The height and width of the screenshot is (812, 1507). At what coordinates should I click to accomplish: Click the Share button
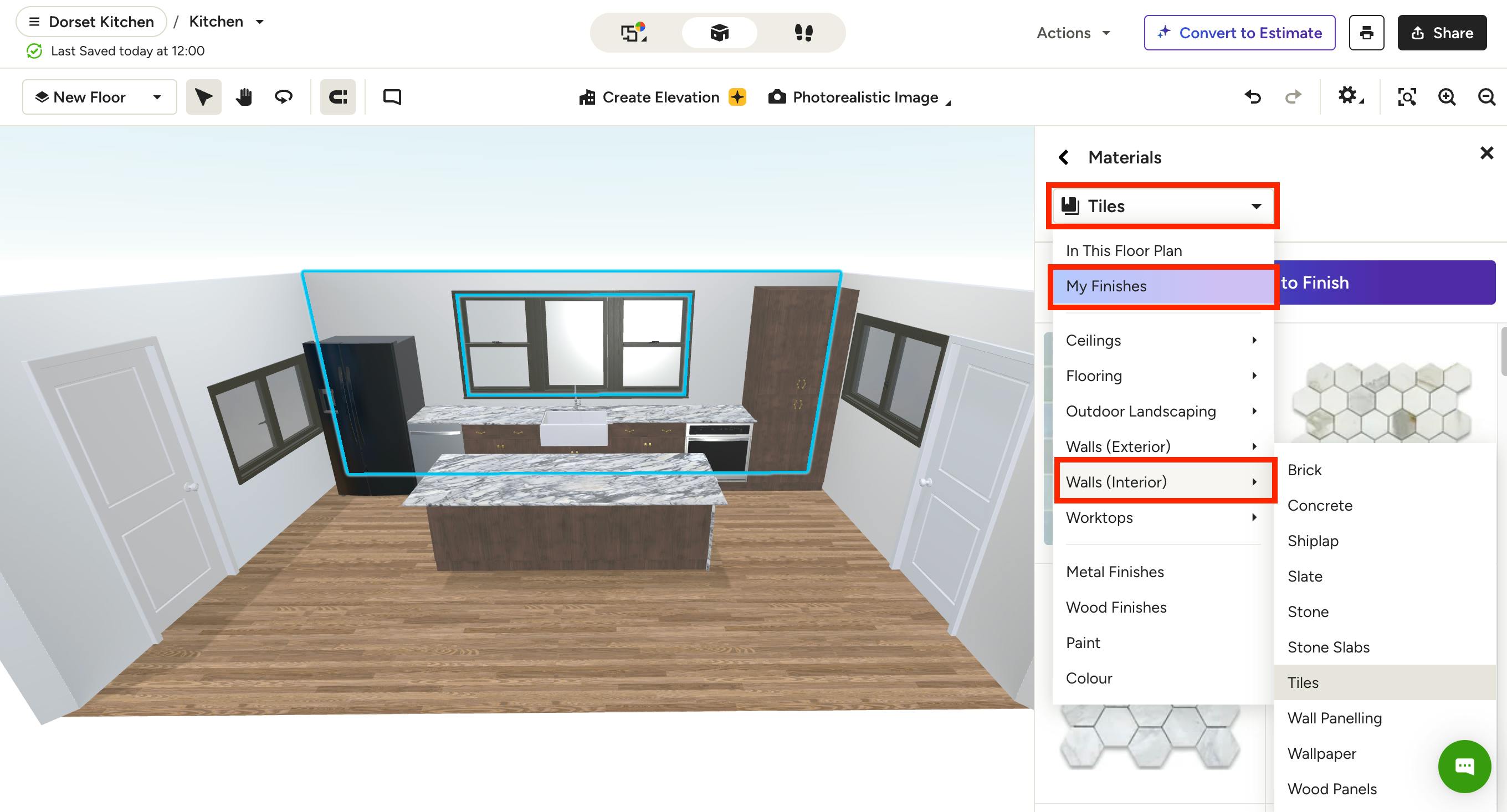tap(1442, 33)
